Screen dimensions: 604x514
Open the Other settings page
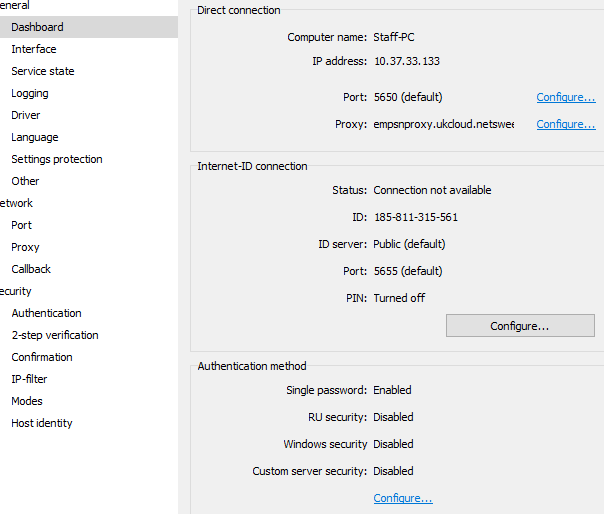tap(26, 181)
